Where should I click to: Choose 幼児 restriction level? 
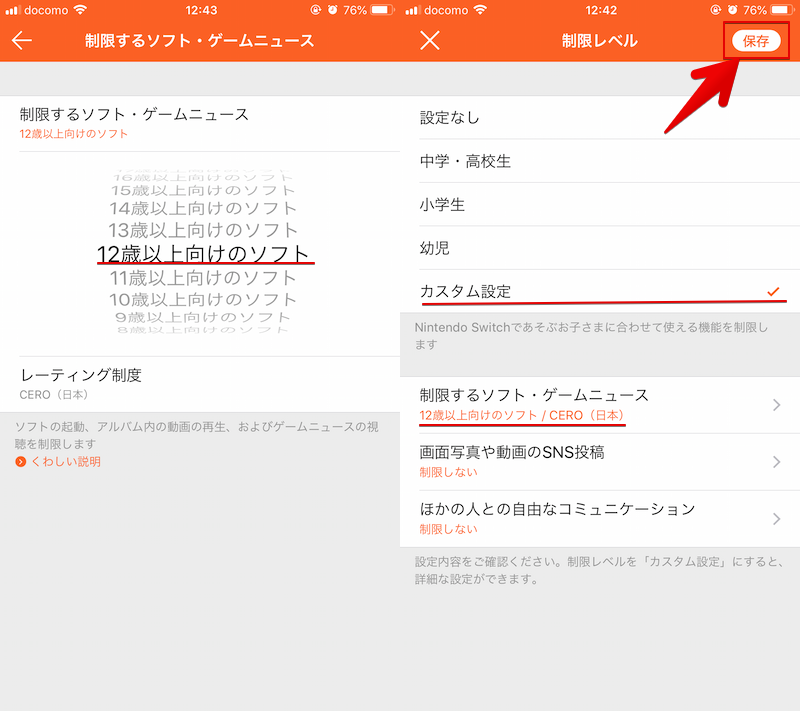coord(435,248)
